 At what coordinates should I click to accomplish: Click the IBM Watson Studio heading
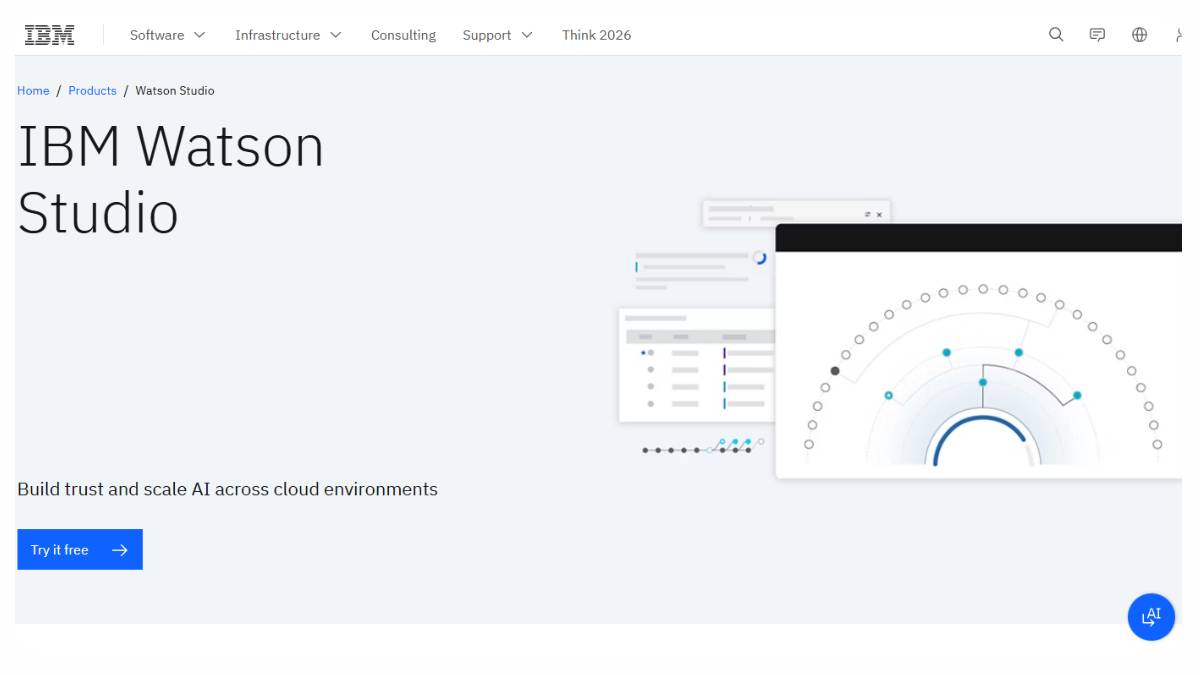click(171, 179)
